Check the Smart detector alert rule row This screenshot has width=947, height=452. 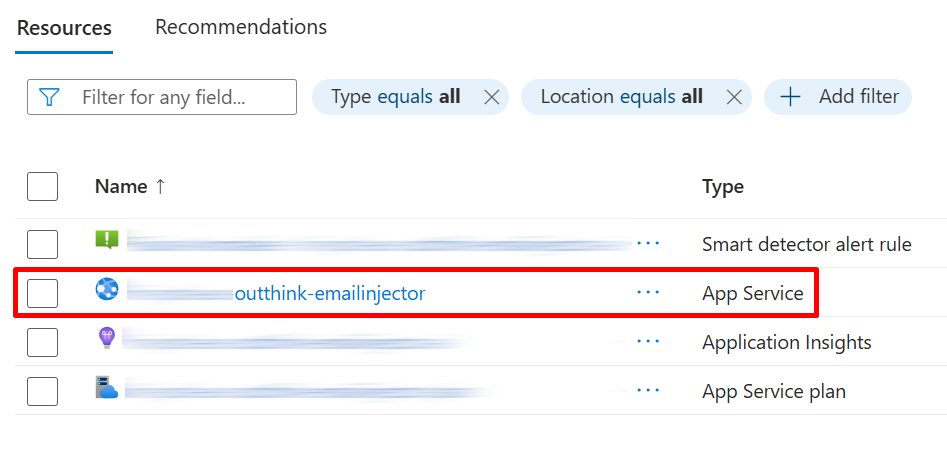(x=42, y=243)
